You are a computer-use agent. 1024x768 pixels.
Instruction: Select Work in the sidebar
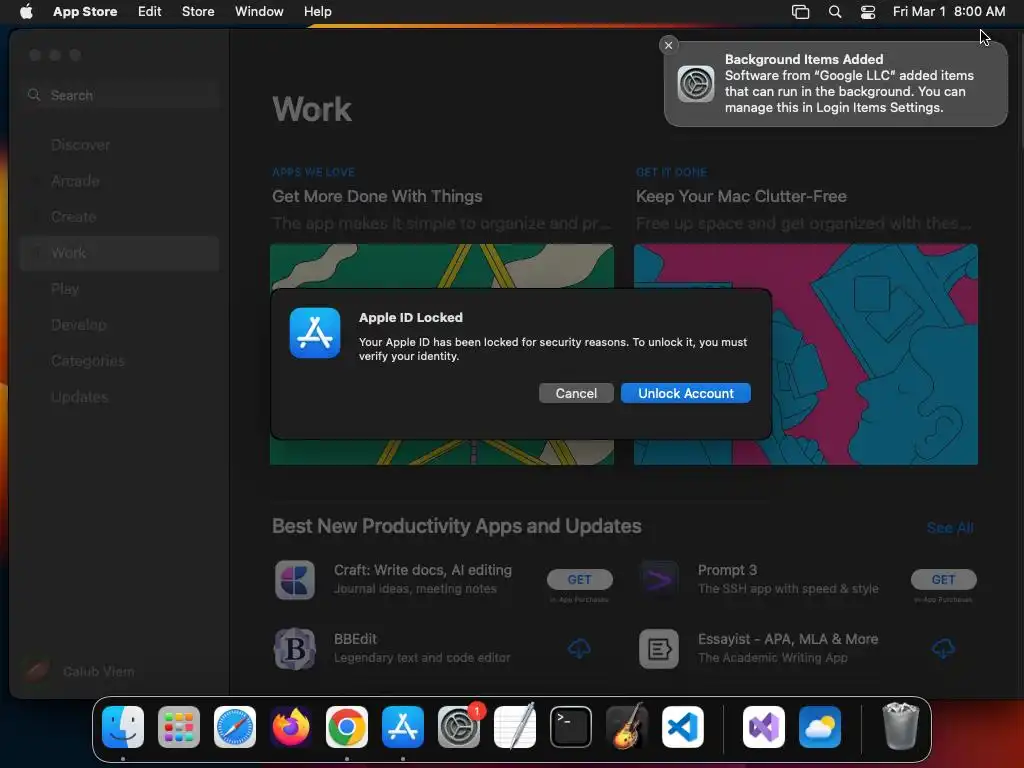click(x=120, y=253)
